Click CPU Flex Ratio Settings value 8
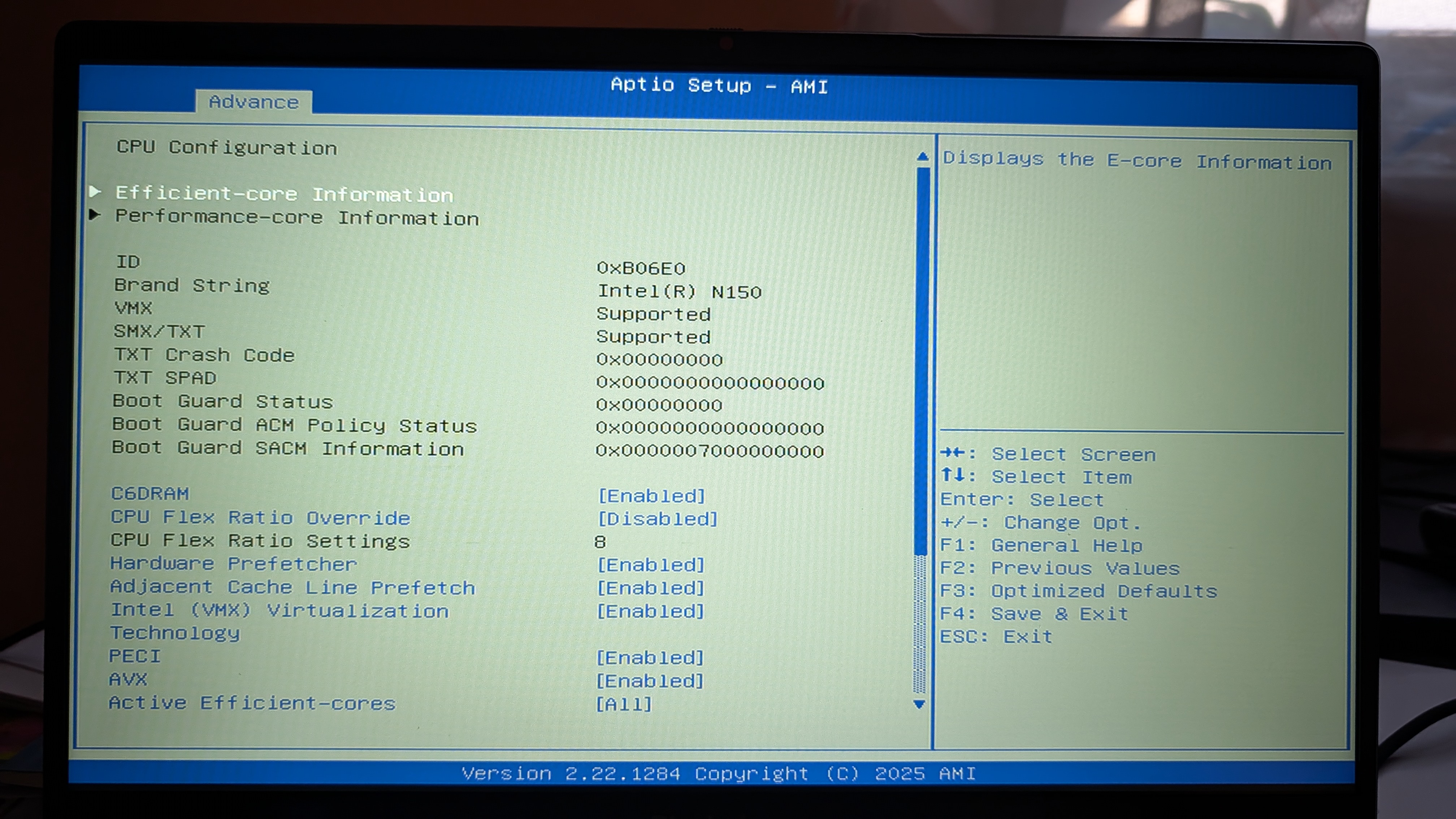Screen dimensions: 1456x819 pyautogui.click(x=600, y=542)
